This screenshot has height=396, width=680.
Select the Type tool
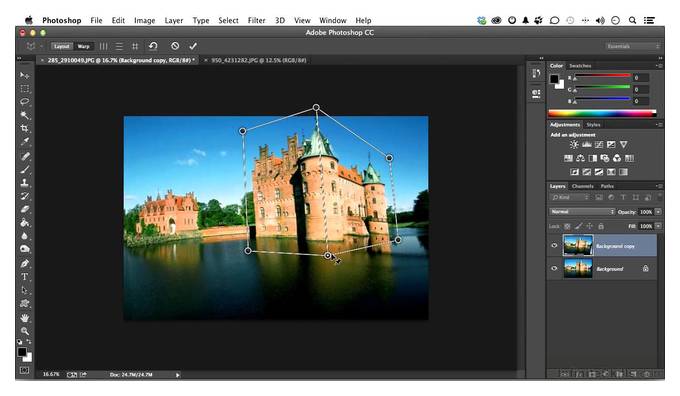coord(24,277)
